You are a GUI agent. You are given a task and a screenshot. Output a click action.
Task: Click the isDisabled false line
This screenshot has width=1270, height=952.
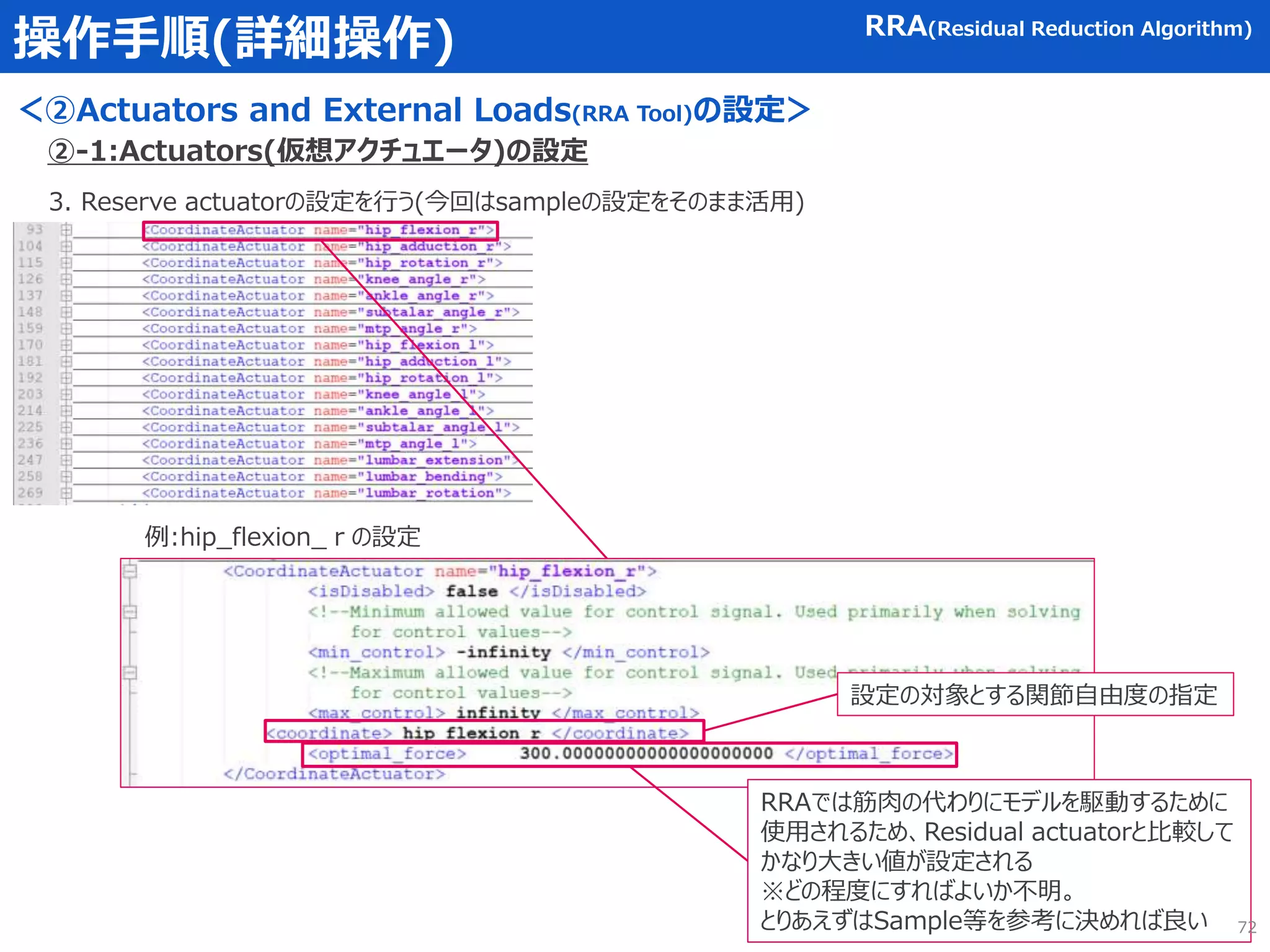477,591
